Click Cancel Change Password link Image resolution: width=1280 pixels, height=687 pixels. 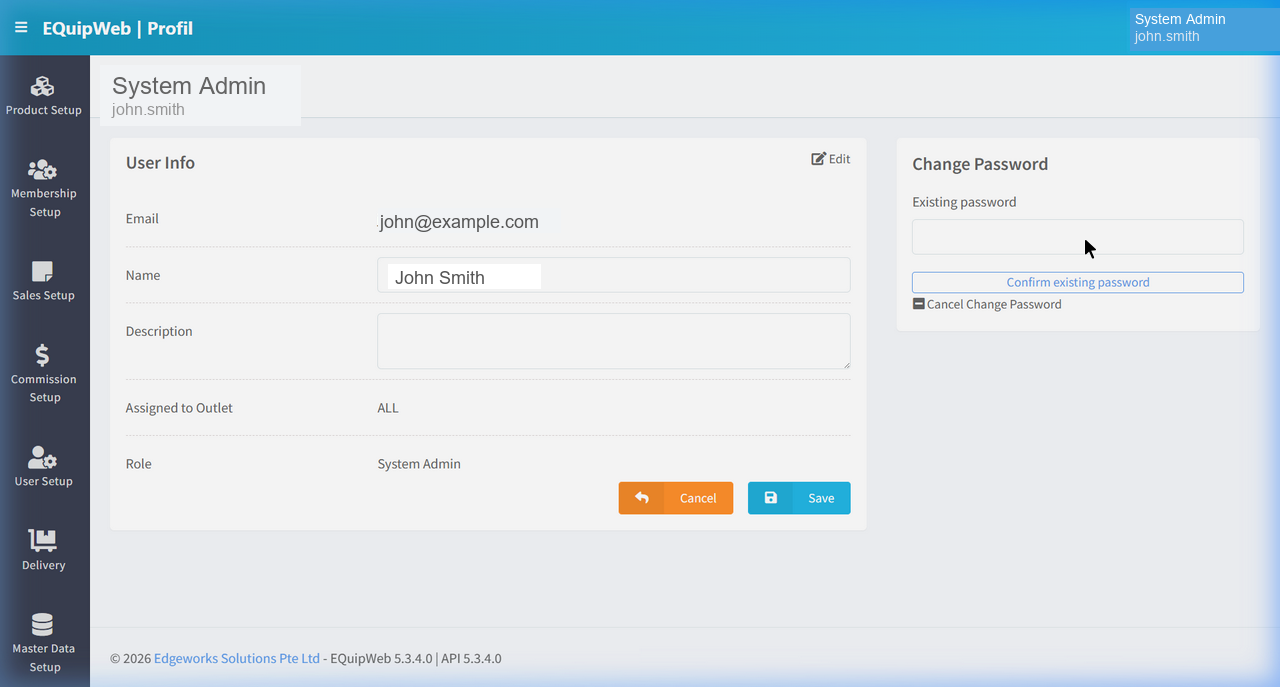[994, 304]
